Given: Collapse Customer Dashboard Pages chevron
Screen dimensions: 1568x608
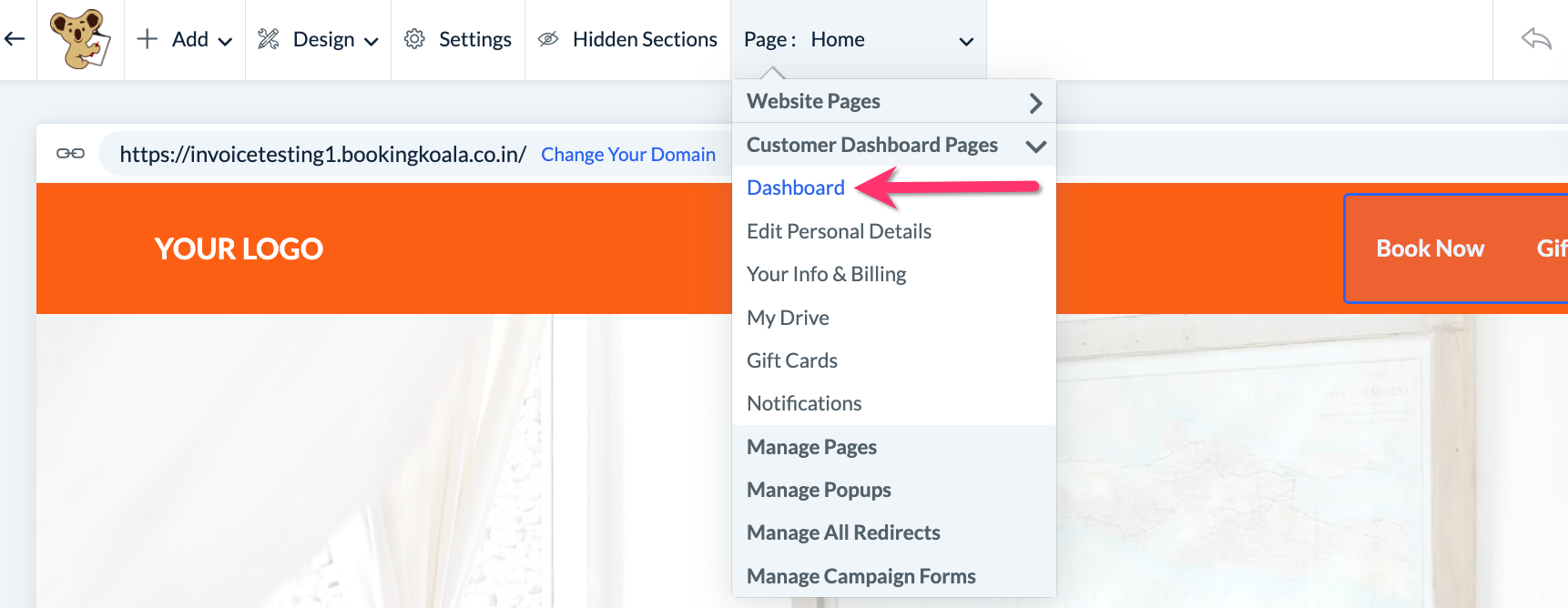Looking at the screenshot, I should coord(1035,146).
